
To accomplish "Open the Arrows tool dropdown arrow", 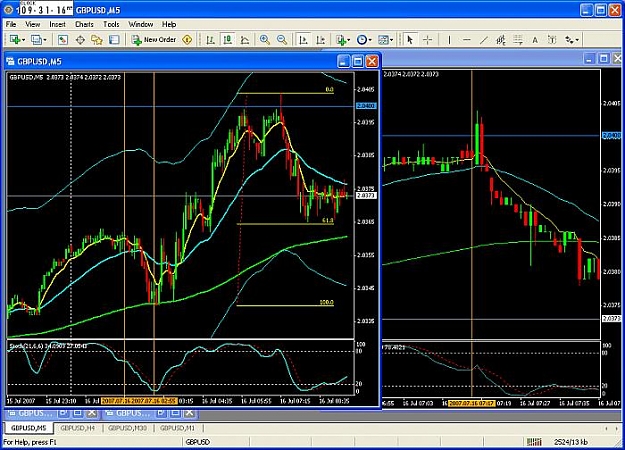I will (577, 40).
